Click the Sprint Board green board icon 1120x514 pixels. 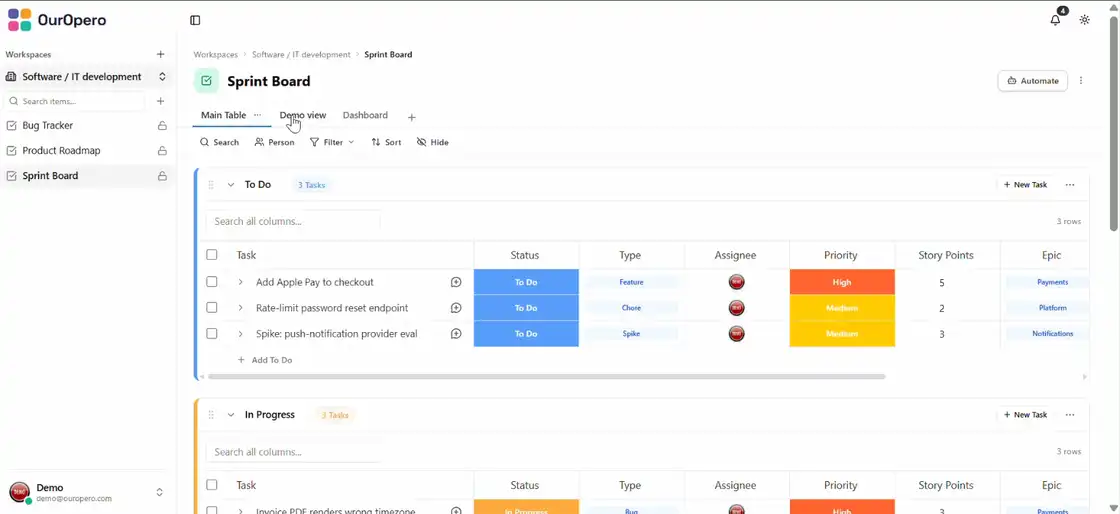[206, 81]
